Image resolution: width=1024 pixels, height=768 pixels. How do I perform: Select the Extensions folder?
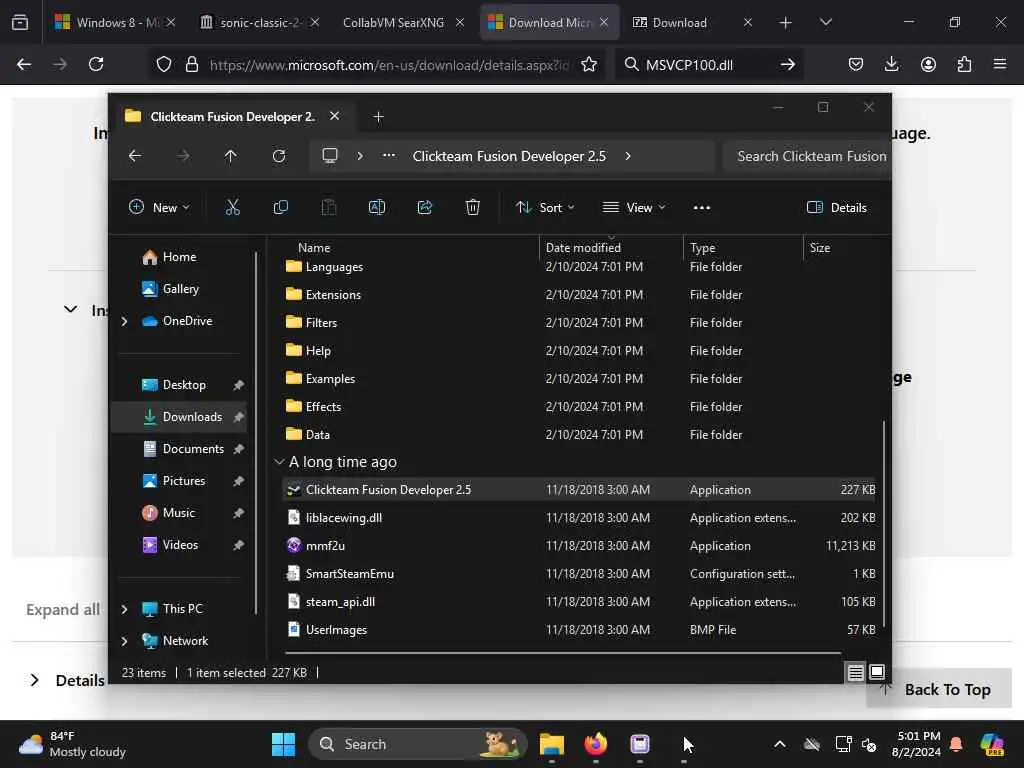[x=579, y=295]
